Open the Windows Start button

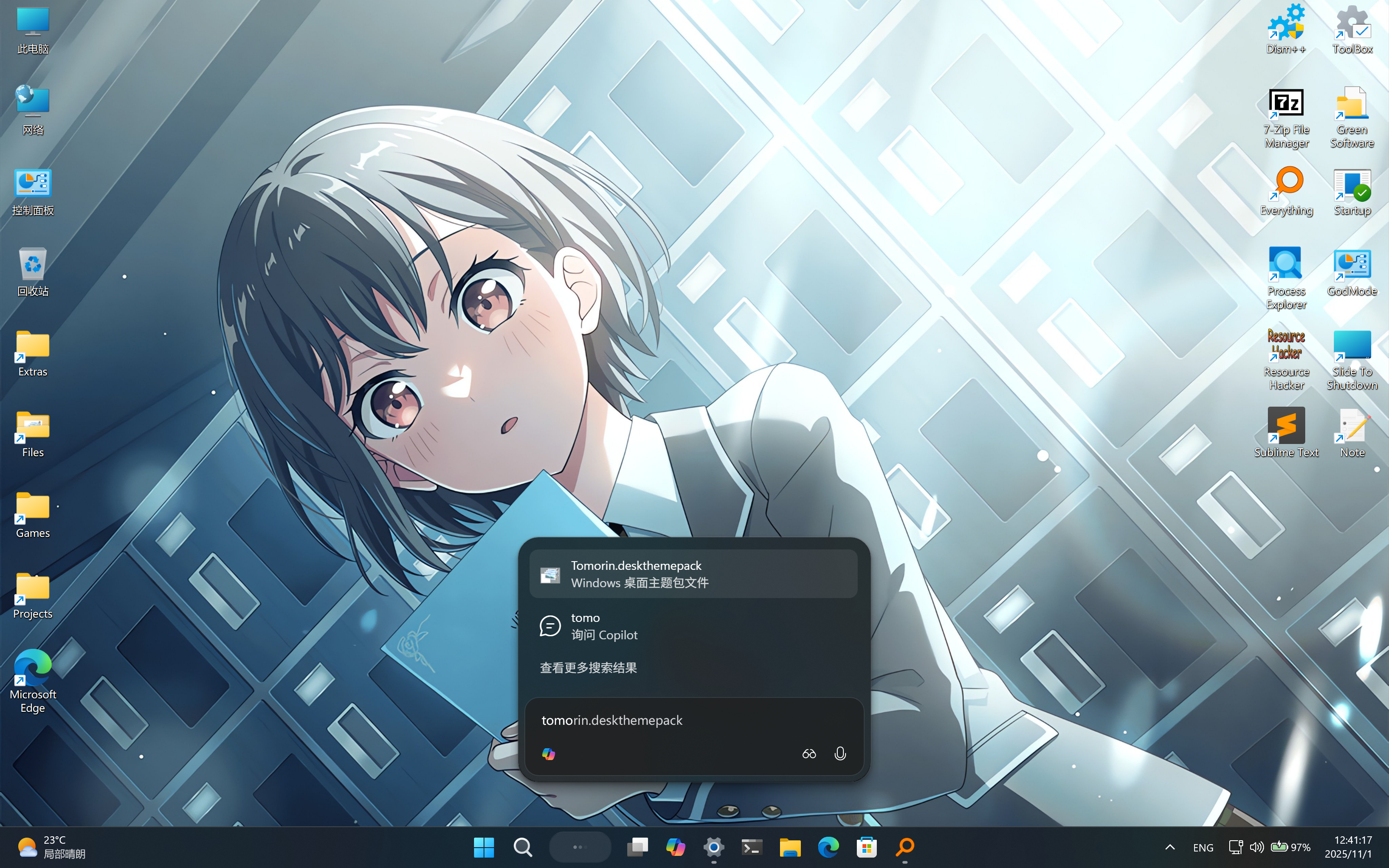484,847
